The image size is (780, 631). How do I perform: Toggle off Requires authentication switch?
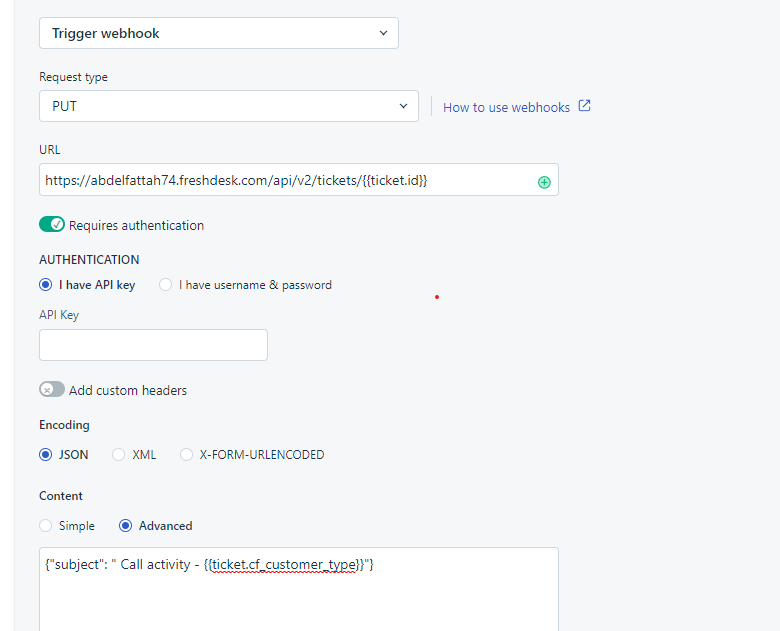click(x=52, y=224)
